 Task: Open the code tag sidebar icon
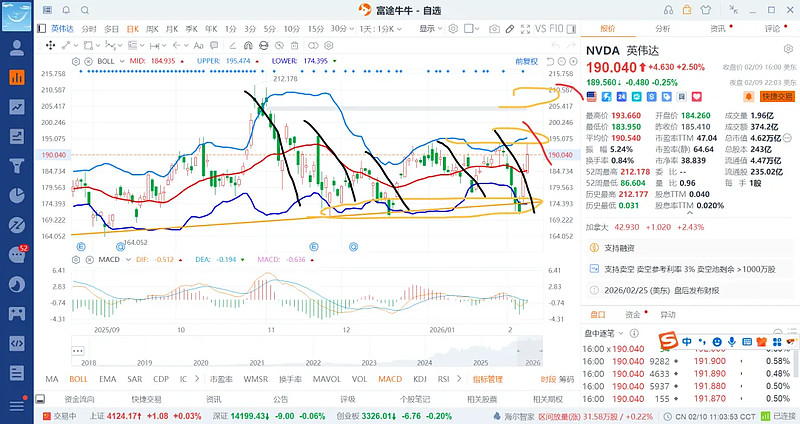pyautogui.click(x=17, y=343)
